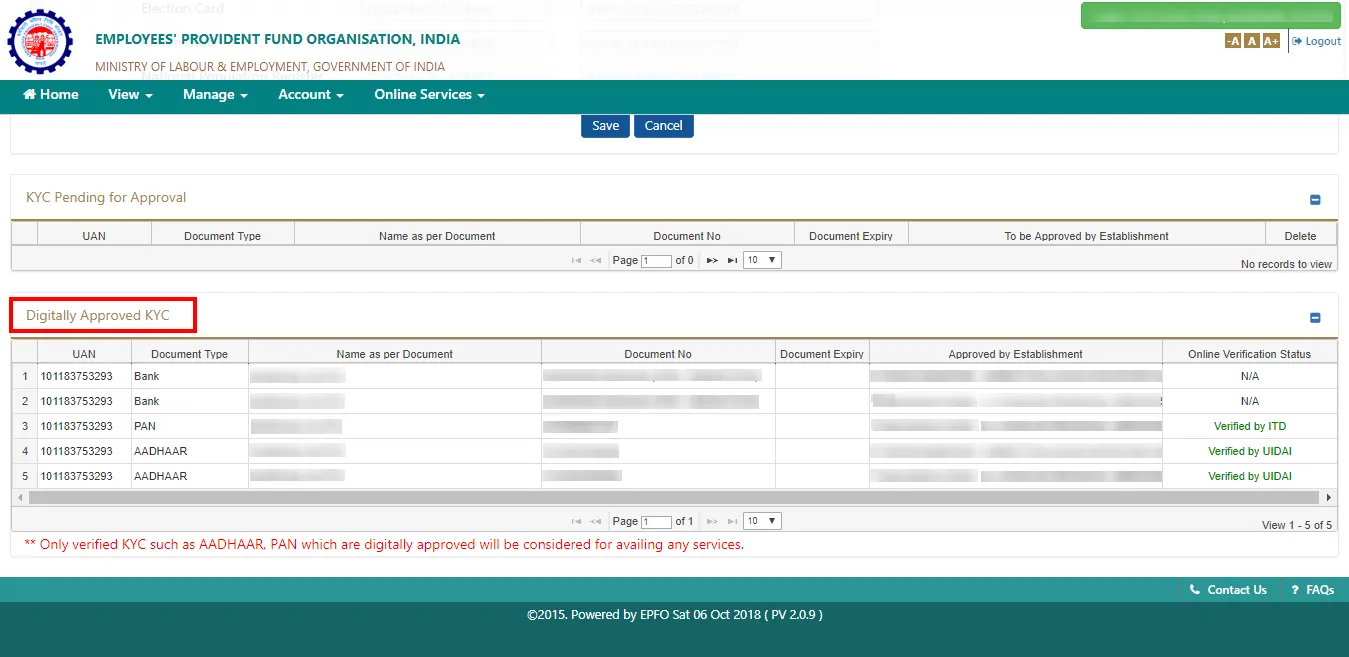Click Contact Us in footer
Screen dimensions: 1349x657
[1228, 590]
